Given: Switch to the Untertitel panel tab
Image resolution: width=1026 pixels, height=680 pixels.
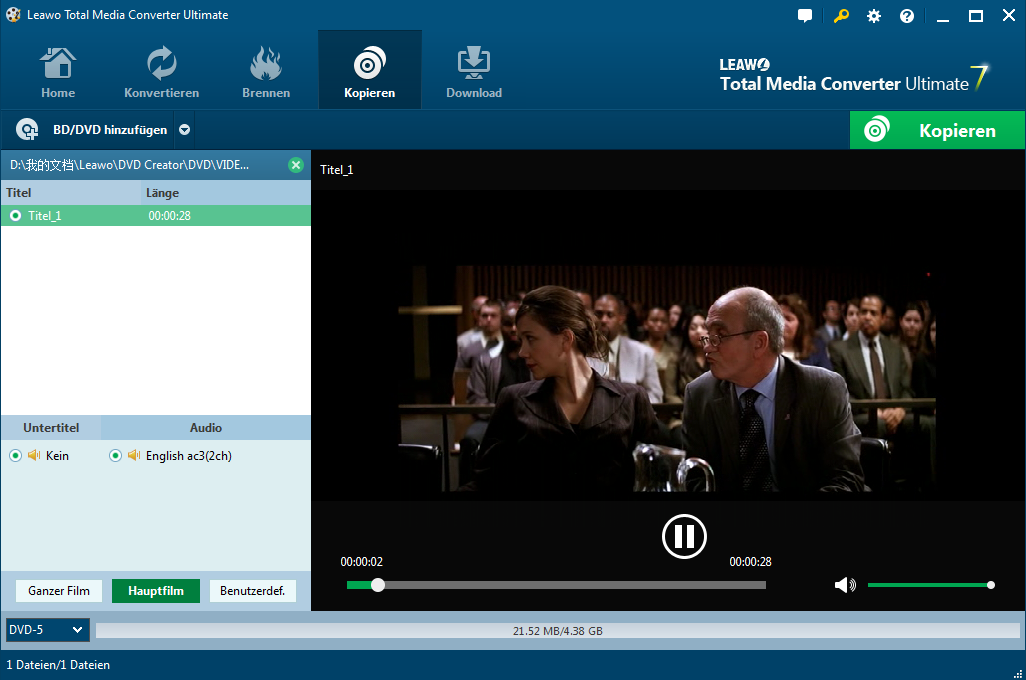Looking at the screenshot, I should 51,427.
